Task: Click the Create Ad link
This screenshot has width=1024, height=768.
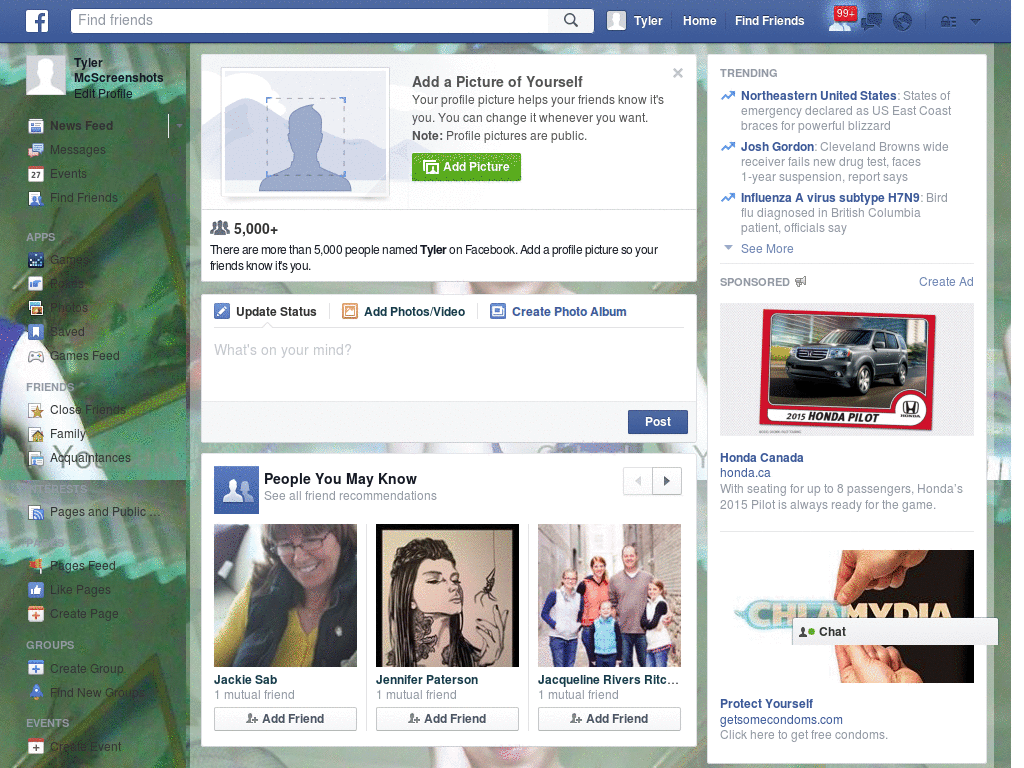Action: point(946,282)
